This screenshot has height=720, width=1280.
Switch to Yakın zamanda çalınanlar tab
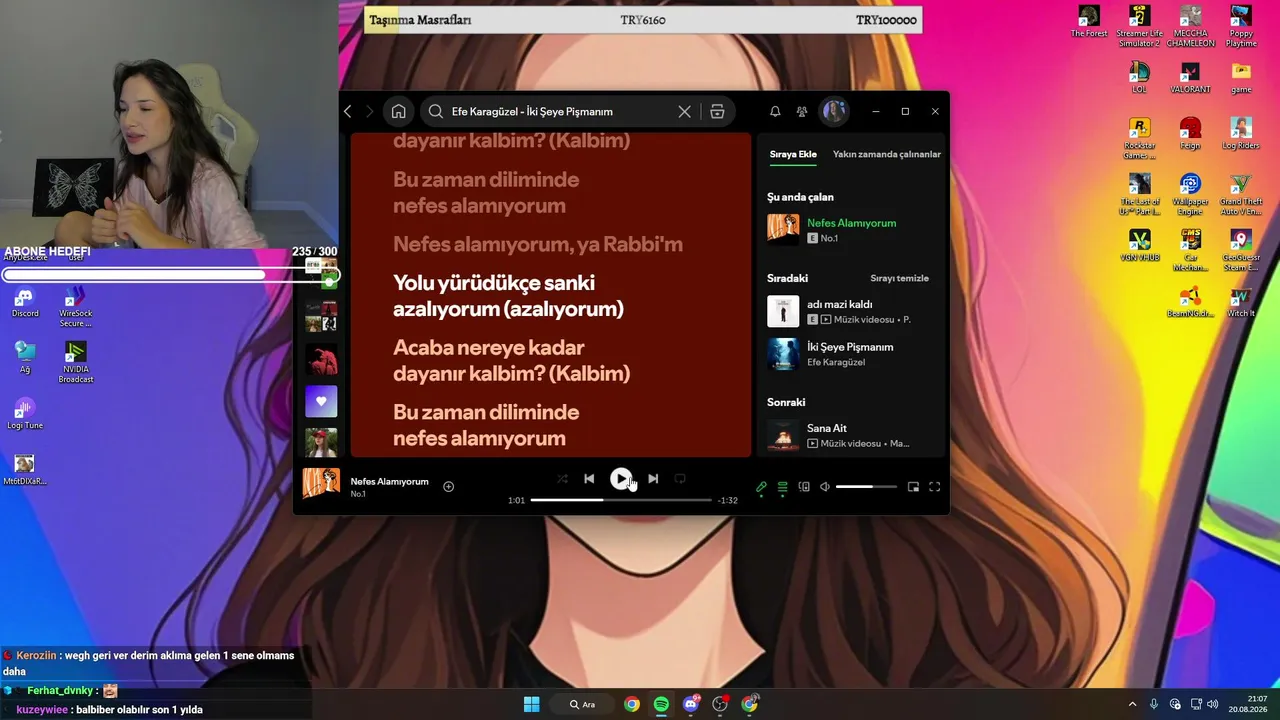click(887, 154)
